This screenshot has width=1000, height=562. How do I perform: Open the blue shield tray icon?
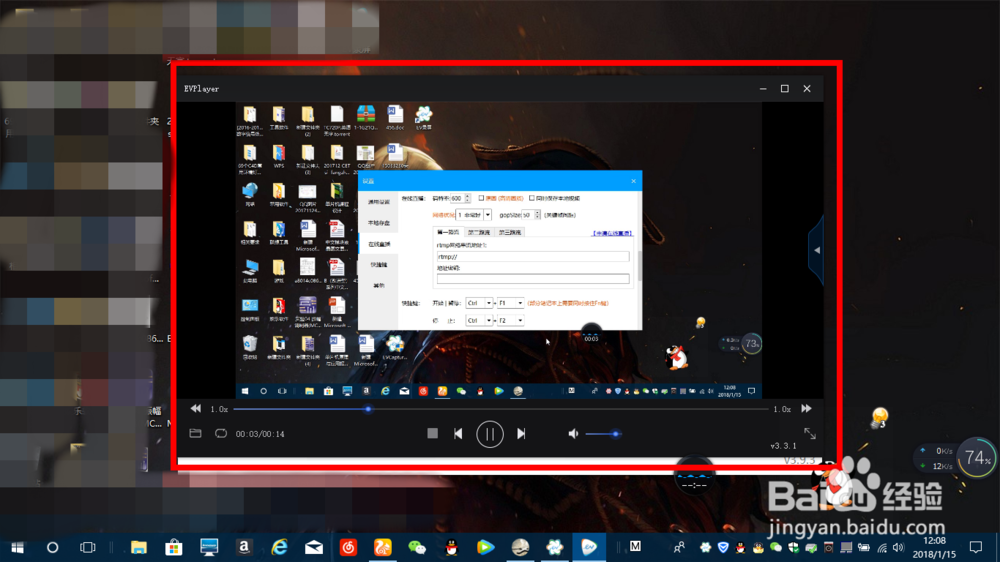723,547
